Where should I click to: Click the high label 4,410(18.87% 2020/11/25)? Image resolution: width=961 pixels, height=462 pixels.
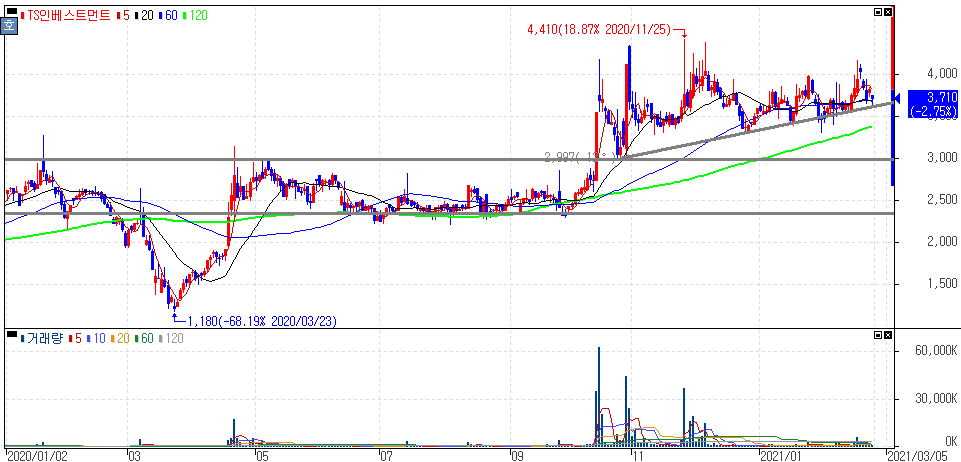click(x=599, y=29)
